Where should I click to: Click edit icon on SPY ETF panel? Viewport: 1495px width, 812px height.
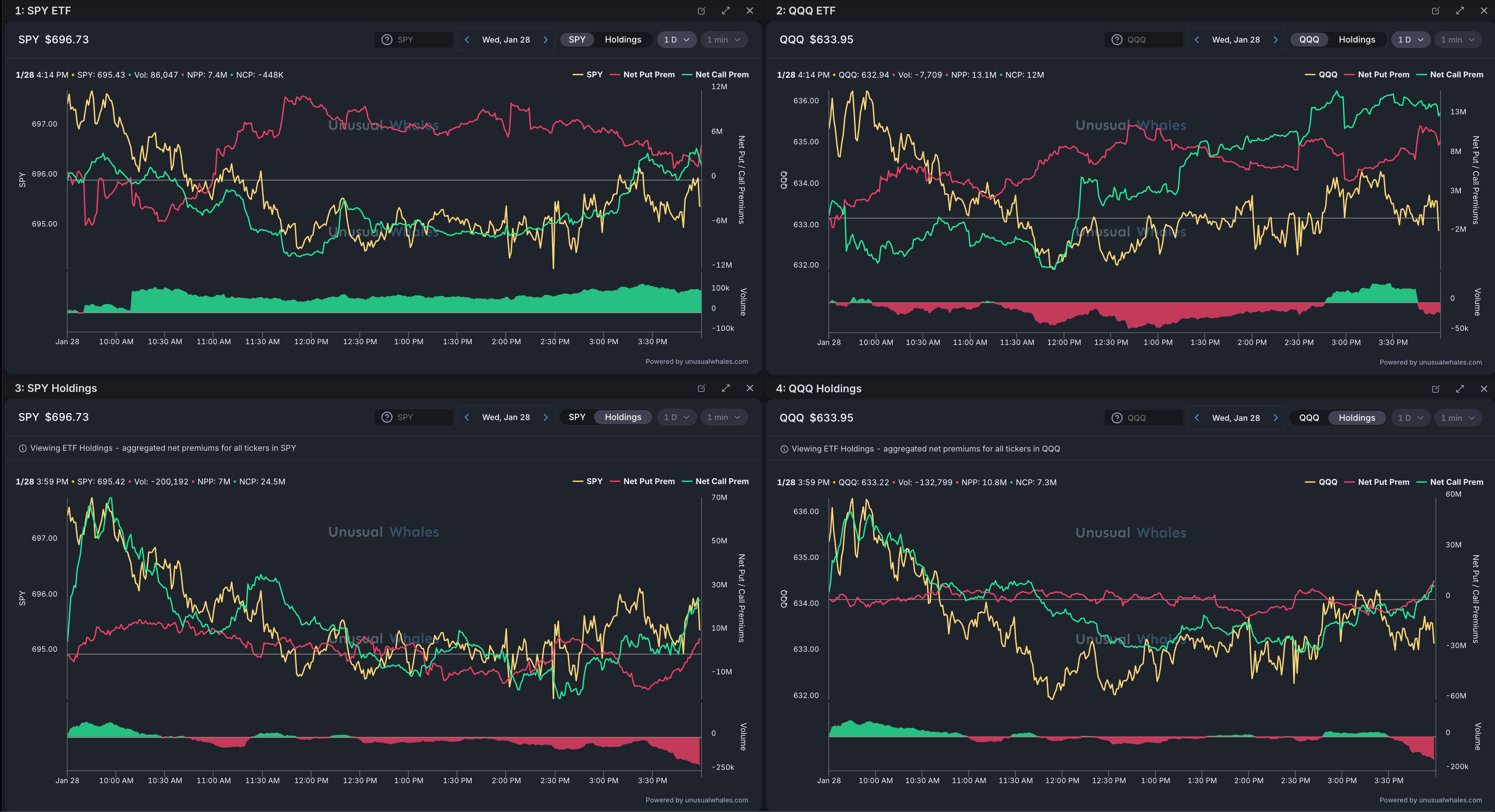[701, 10]
